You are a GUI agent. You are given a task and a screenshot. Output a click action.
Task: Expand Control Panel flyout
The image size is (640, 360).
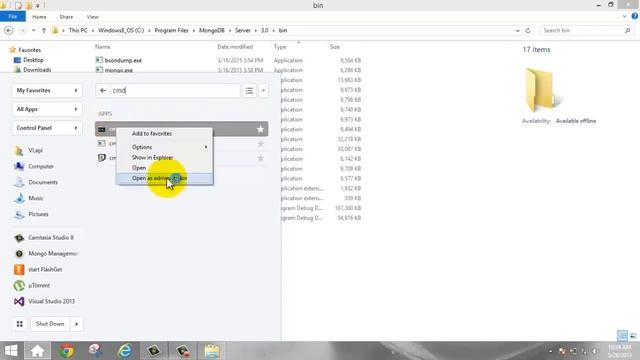[47, 128]
